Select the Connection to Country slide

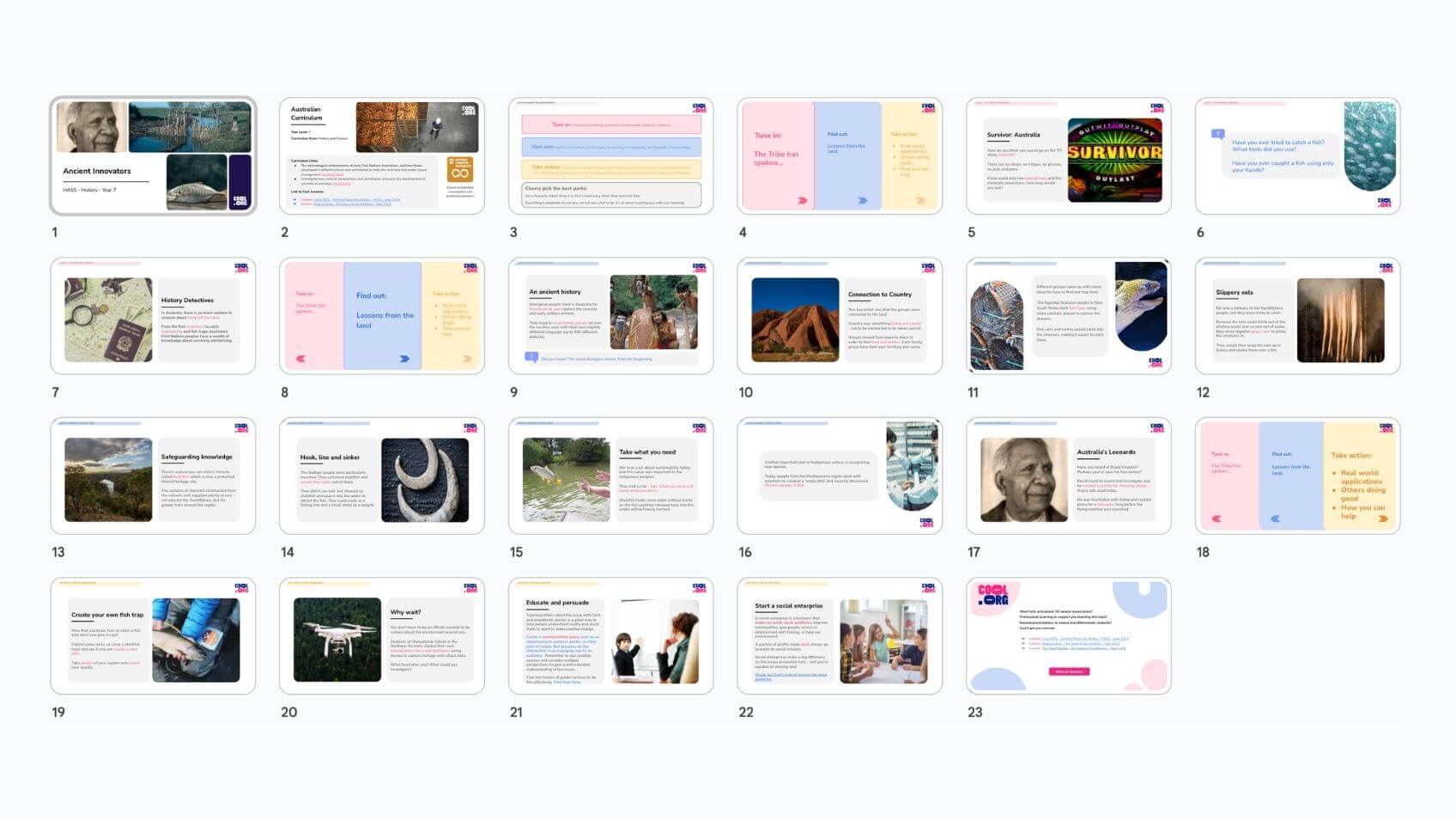click(839, 316)
